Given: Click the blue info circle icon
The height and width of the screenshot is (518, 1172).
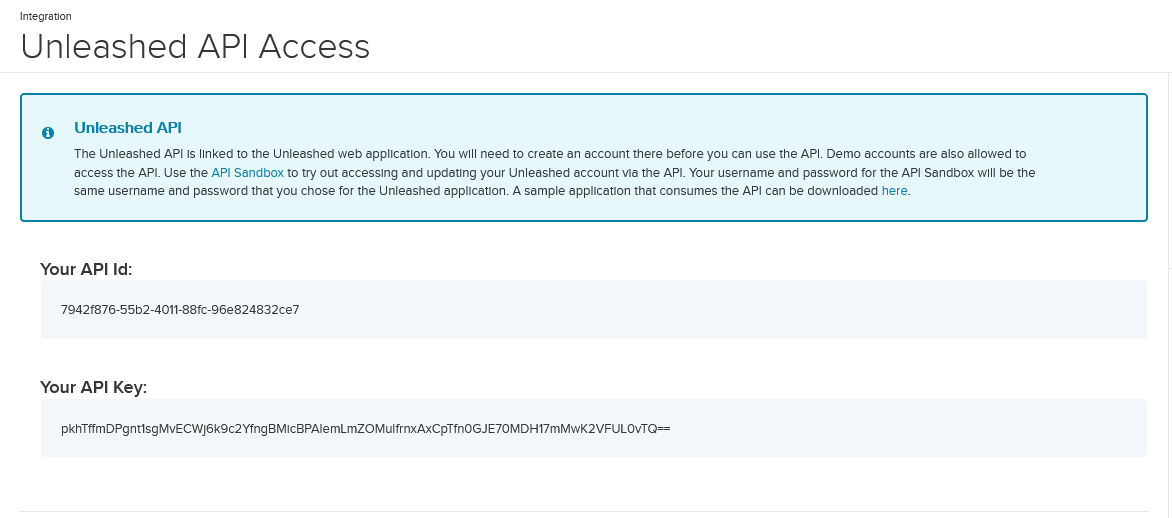Looking at the screenshot, I should [x=47, y=133].
